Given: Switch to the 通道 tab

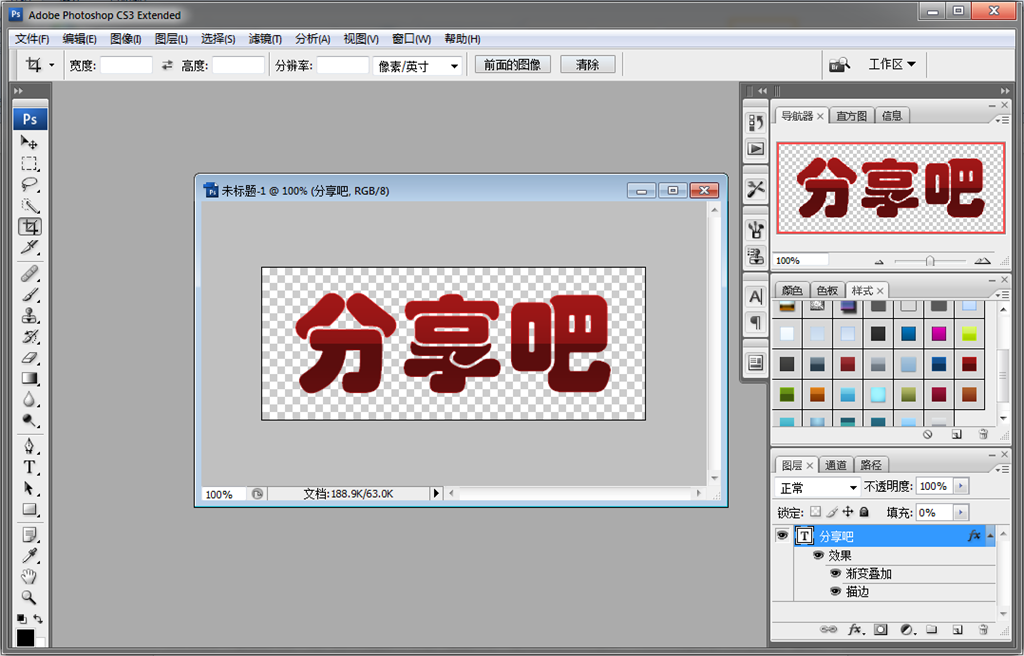Looking at the screenshot, I should point(836,465).
